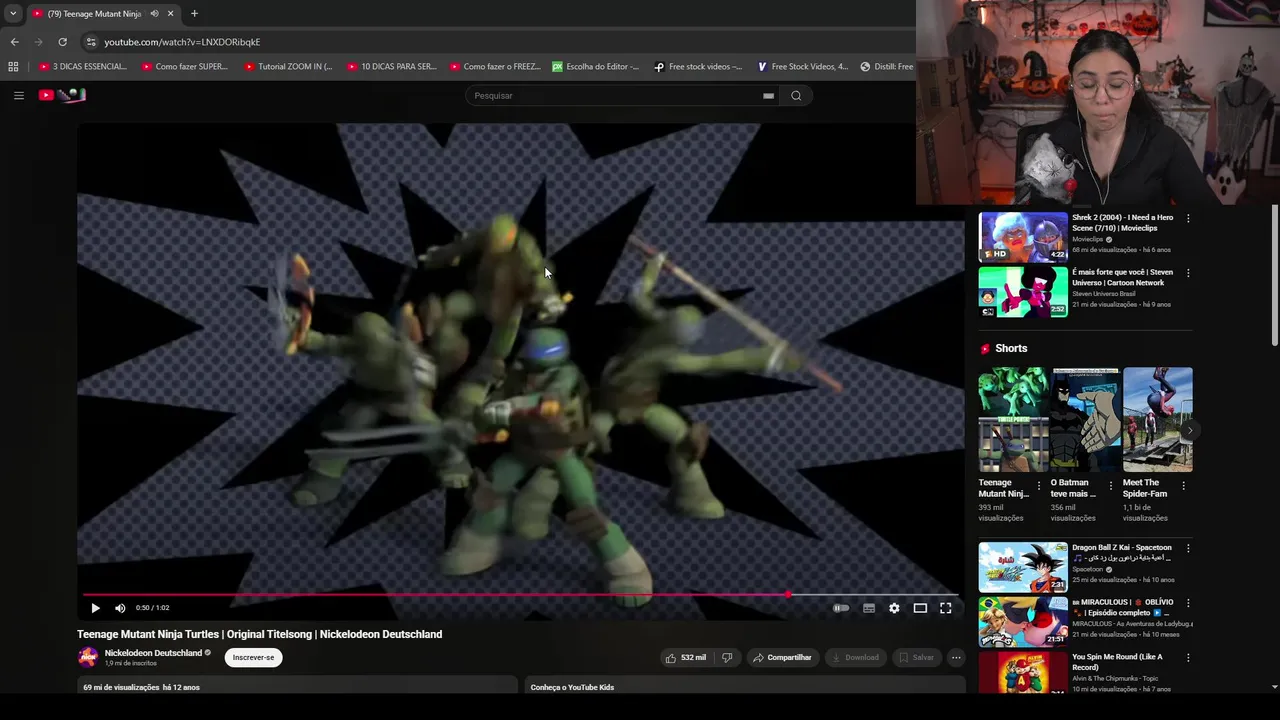Viewport: 1280px width, 720px height.
Task: Open You Spin Me Round video title
Action: [x=1117, y=662]
